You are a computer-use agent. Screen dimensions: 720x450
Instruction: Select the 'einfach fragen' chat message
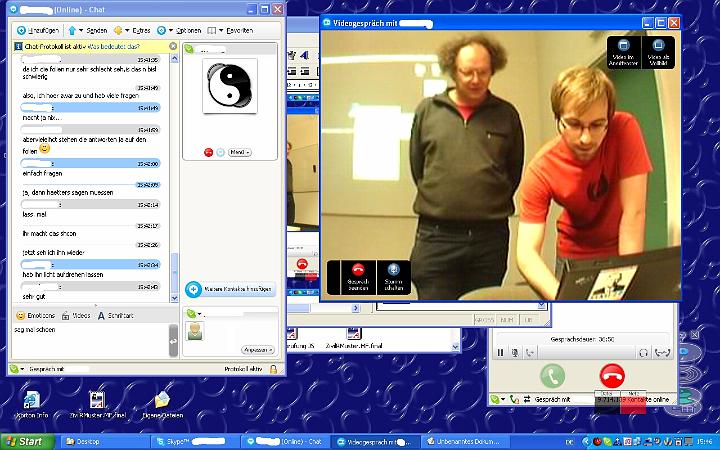tap(42, 174)
